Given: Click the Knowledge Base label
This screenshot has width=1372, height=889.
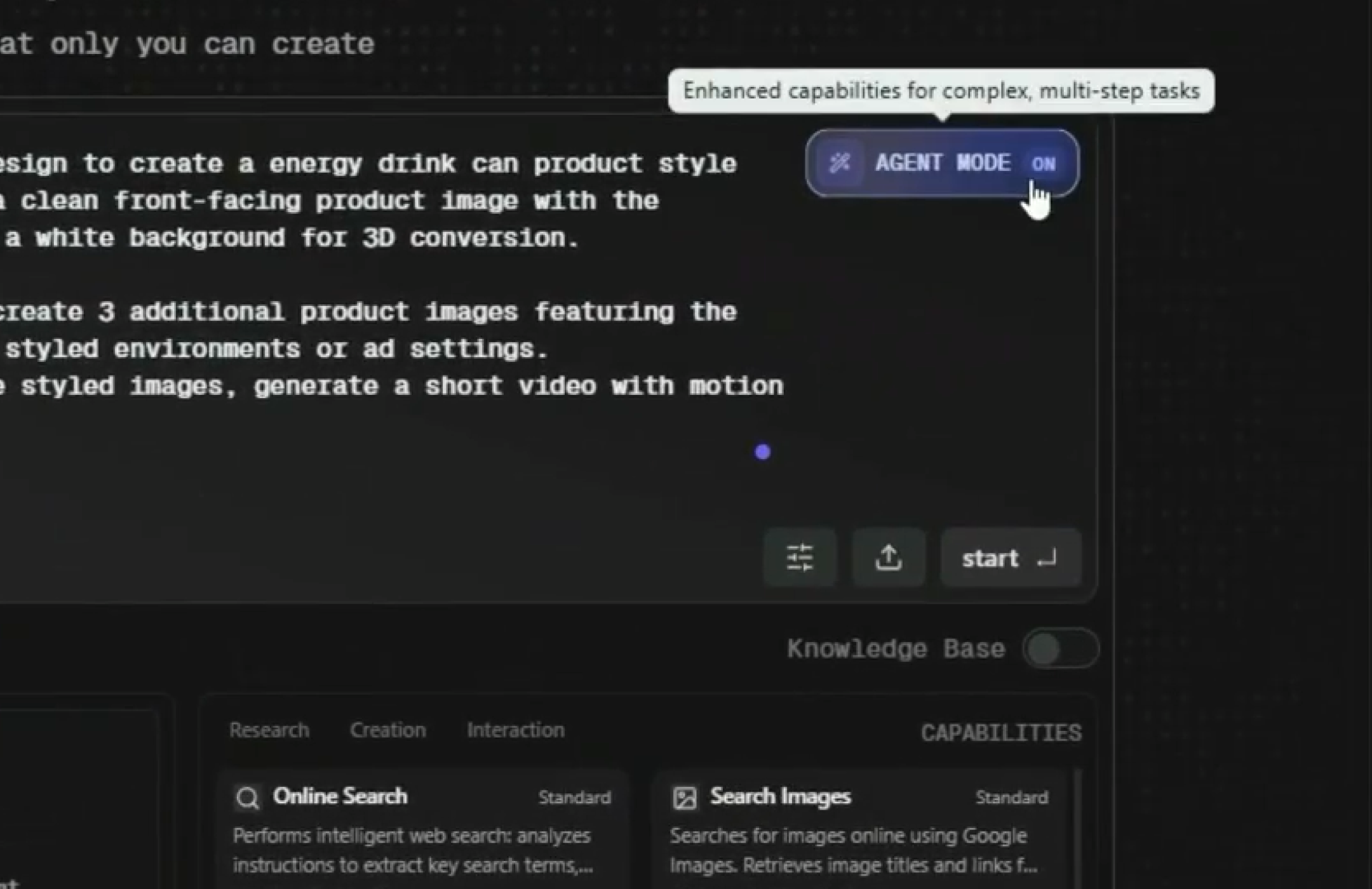Looking at the screenshot, I should pos(896,649).
